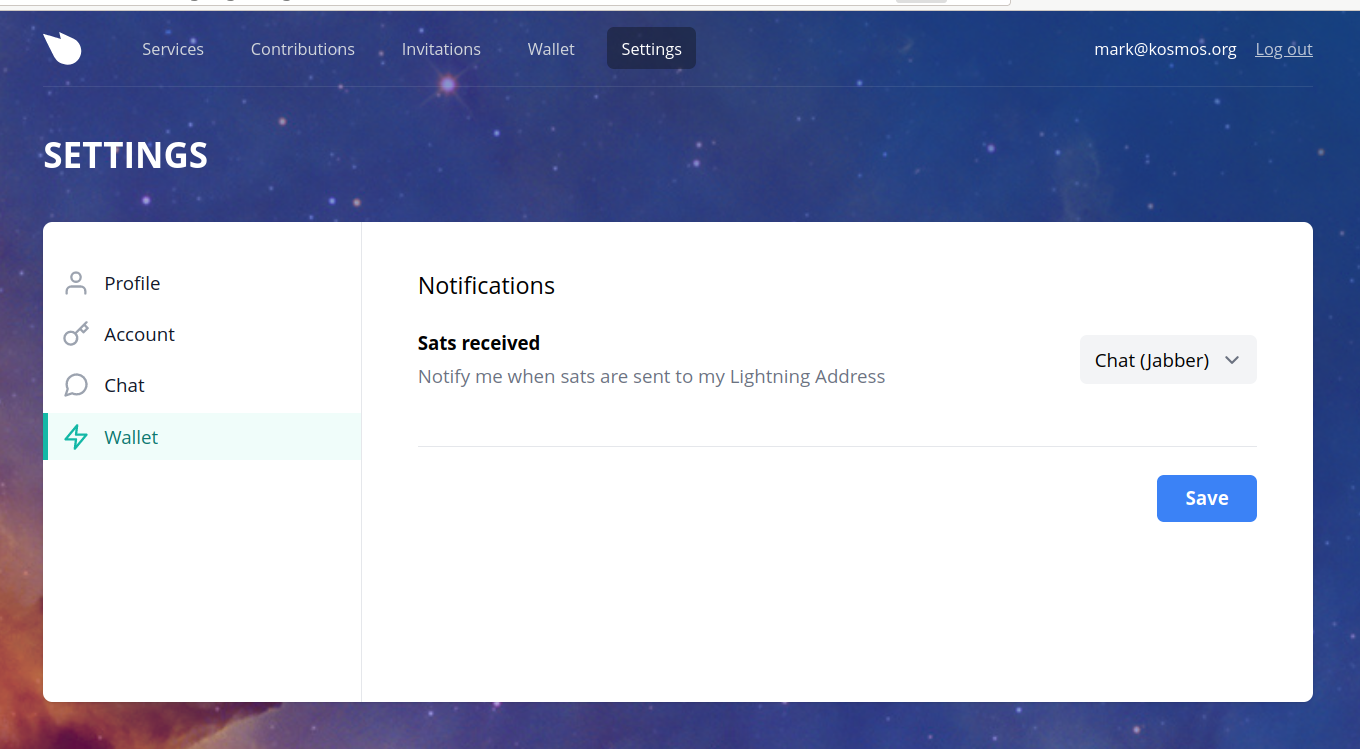Select the Chat settings section label
The image size is (1360, 749).
tap(124, 386)
